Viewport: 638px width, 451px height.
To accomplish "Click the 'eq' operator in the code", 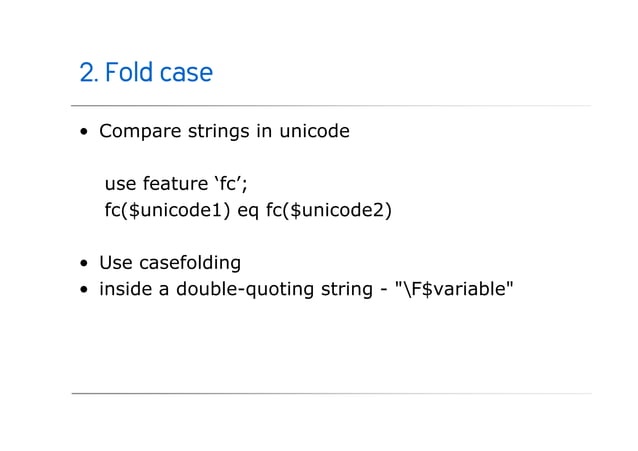I will coord(248,211).
